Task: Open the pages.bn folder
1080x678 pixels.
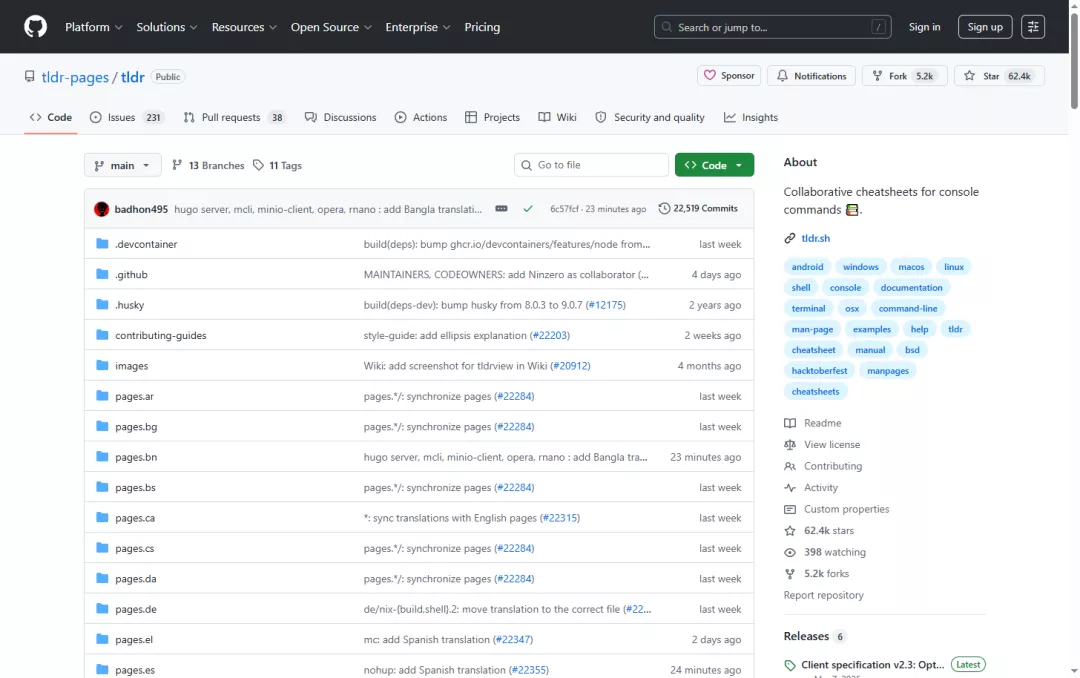Action: point(136,457)
